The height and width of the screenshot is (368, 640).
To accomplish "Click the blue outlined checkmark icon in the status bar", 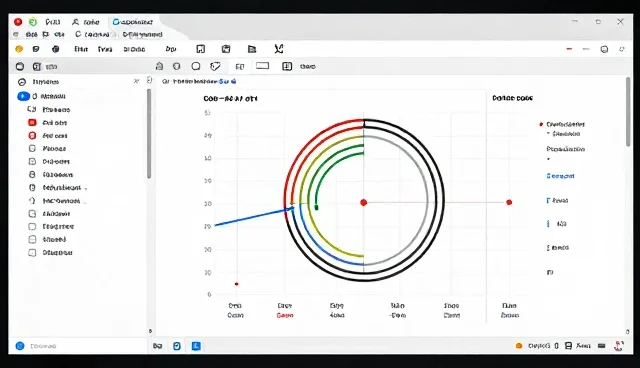I will tap(177, 346).
